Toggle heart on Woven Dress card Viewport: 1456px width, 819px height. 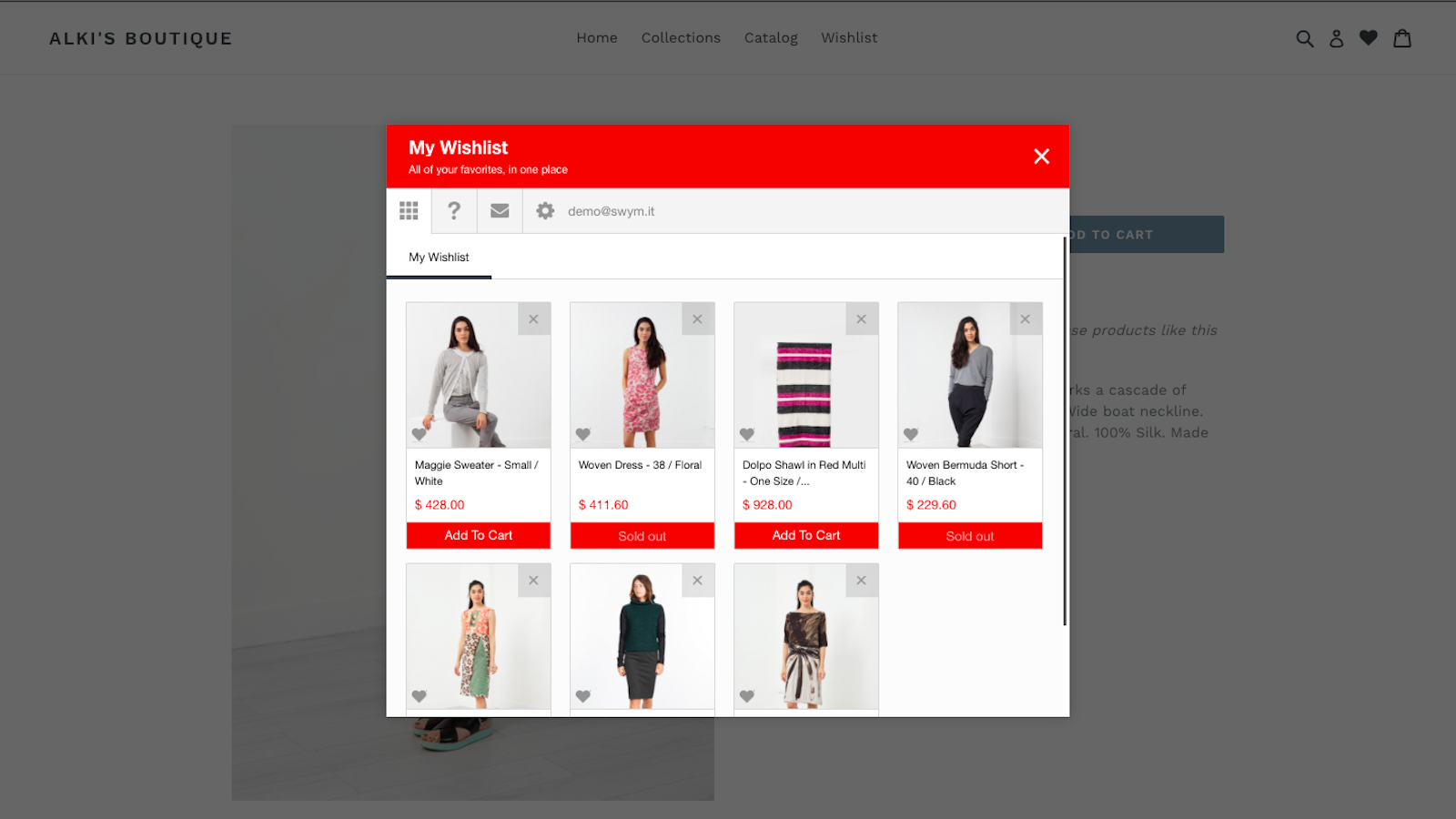tap(583, 434)
